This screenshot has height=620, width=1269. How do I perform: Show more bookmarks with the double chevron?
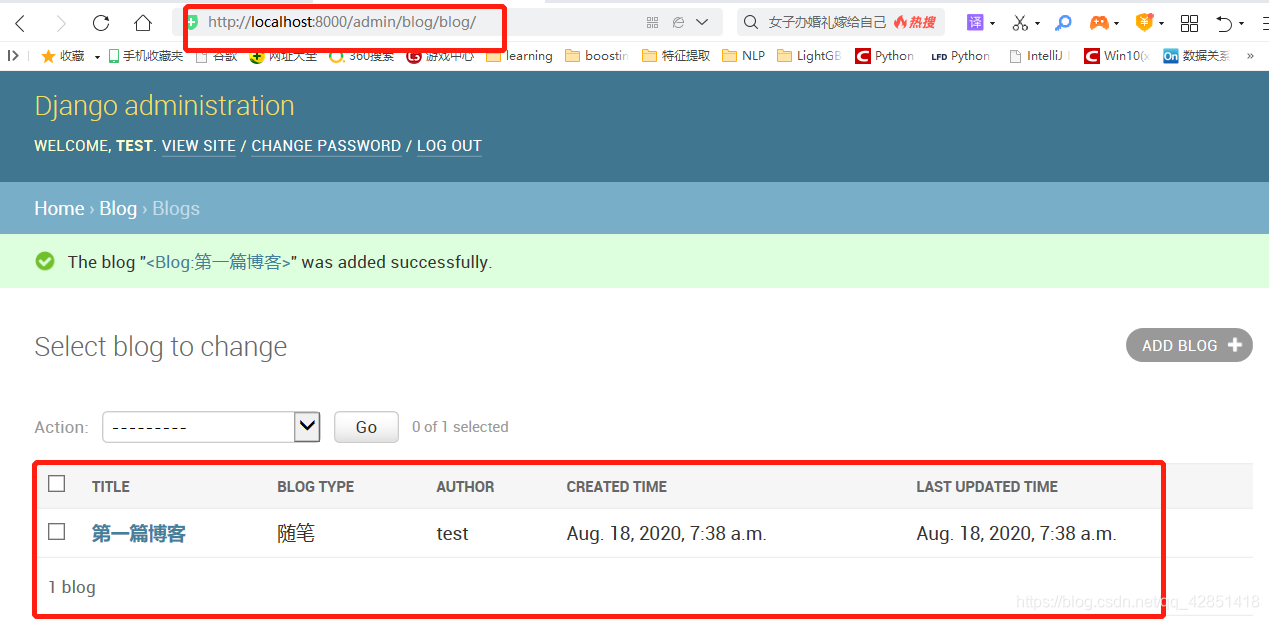coord(1250,56)
